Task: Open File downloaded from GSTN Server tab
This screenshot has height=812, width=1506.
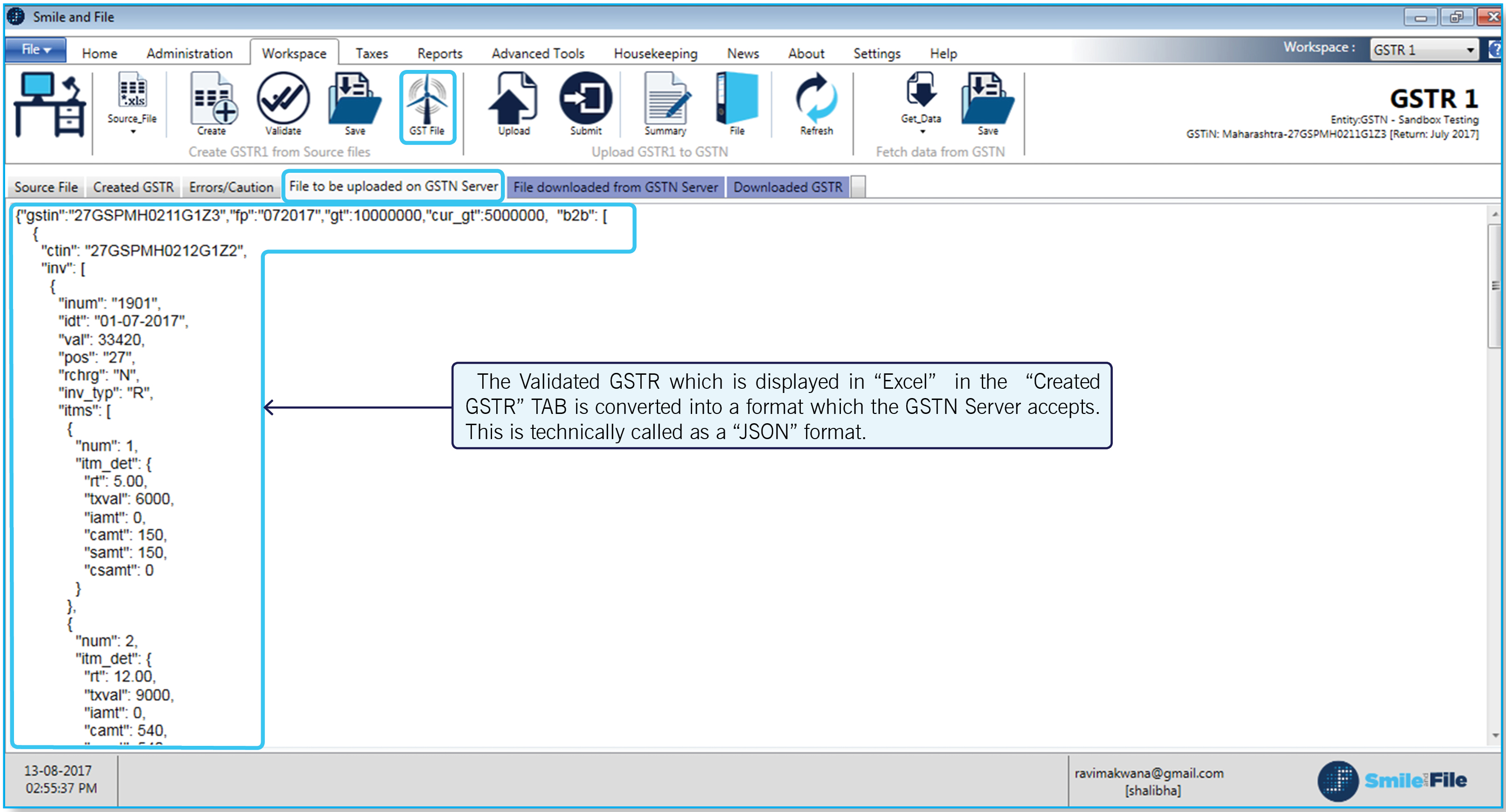Action: tap(615, 187)
